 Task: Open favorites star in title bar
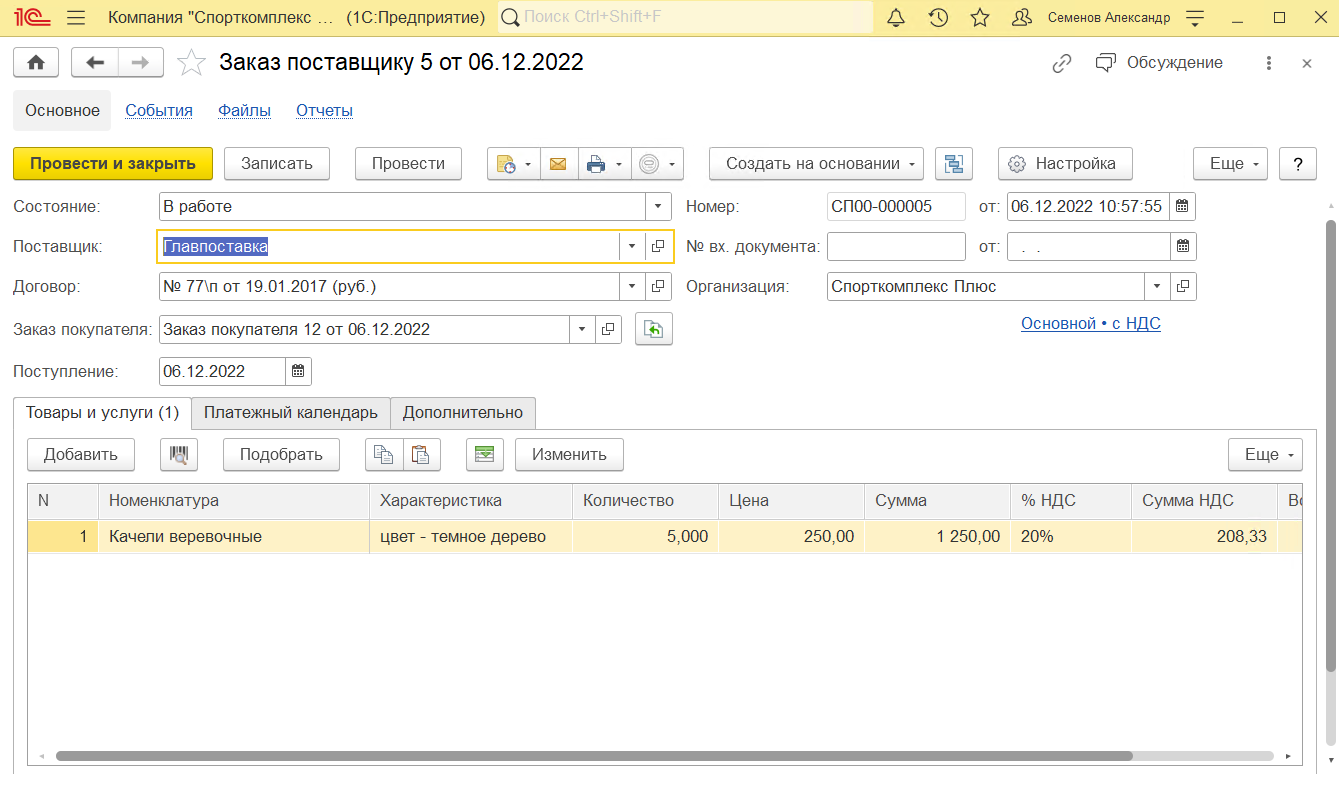980,18
